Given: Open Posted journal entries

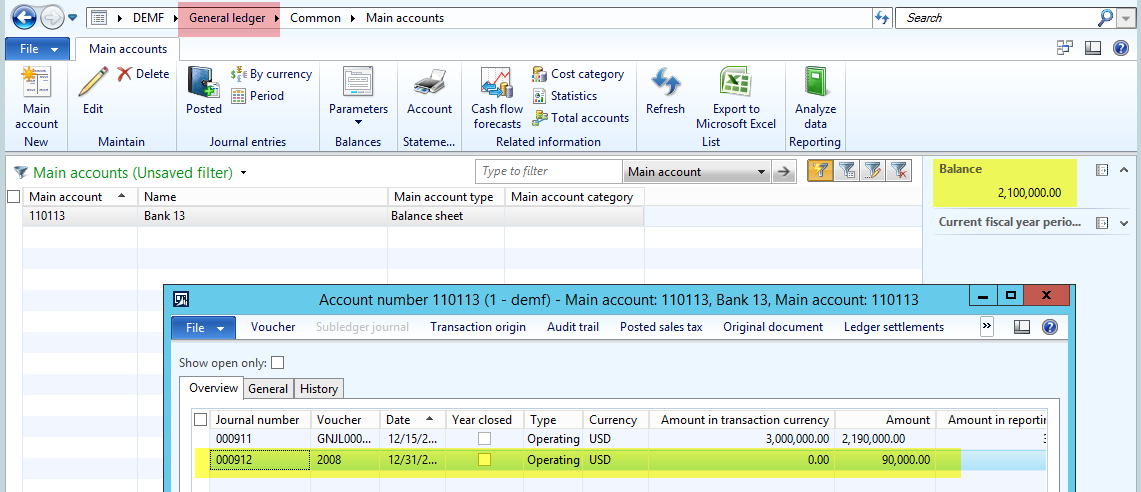Looking at the screenshot, I should pos(204,90).
